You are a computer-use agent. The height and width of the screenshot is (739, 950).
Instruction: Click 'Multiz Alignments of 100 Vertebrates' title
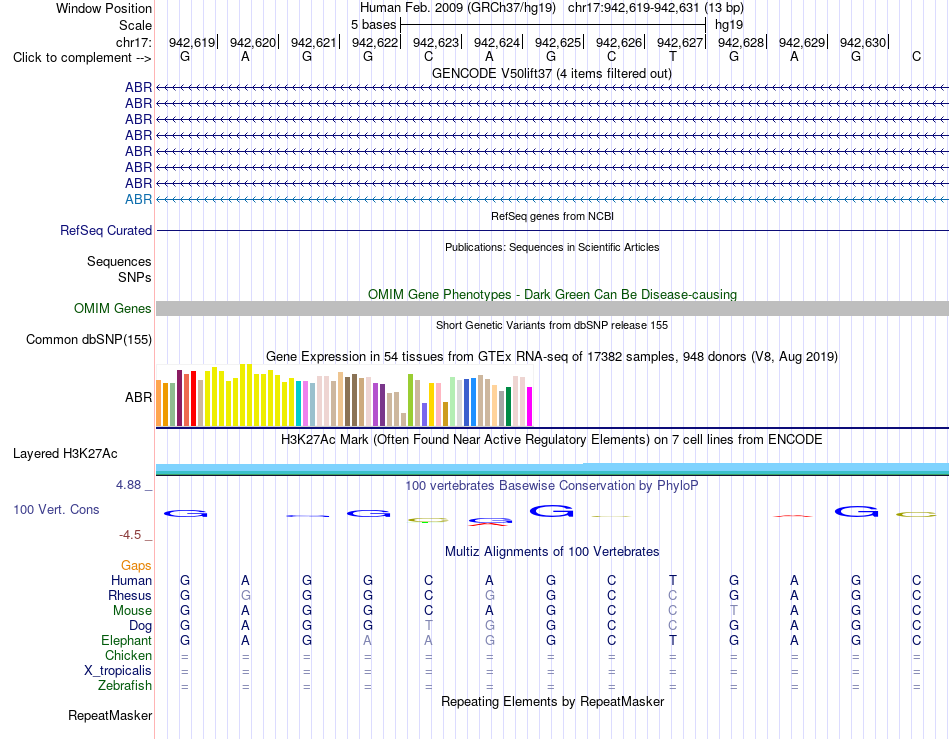[x=552, y=552]
